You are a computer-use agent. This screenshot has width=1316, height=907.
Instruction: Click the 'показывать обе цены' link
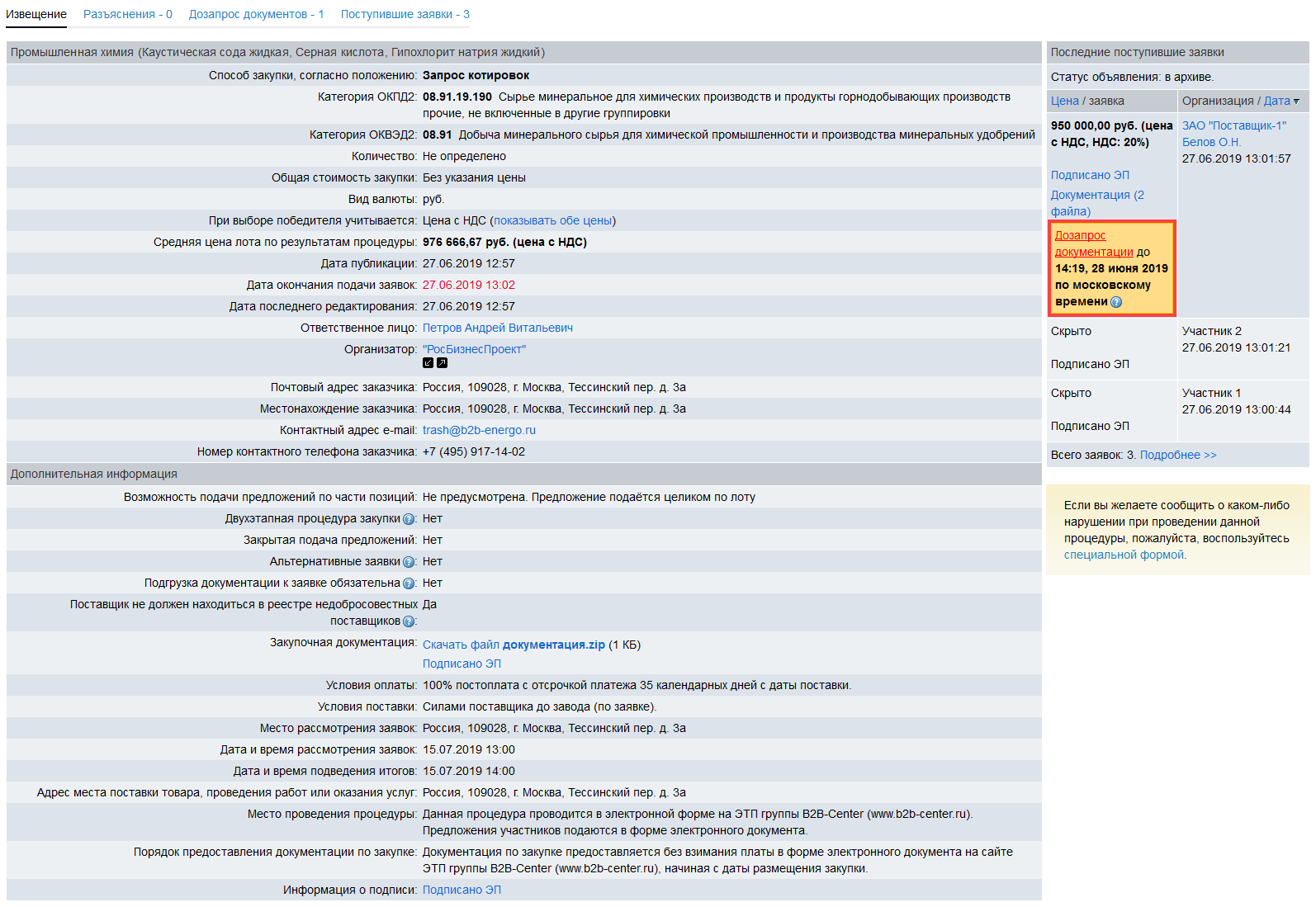coord(552,220)
